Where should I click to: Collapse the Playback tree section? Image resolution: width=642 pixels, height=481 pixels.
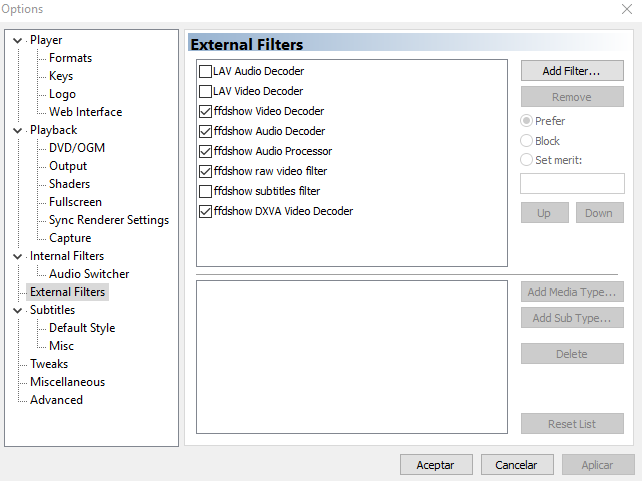pyautogui.click(x=18, y=130)
